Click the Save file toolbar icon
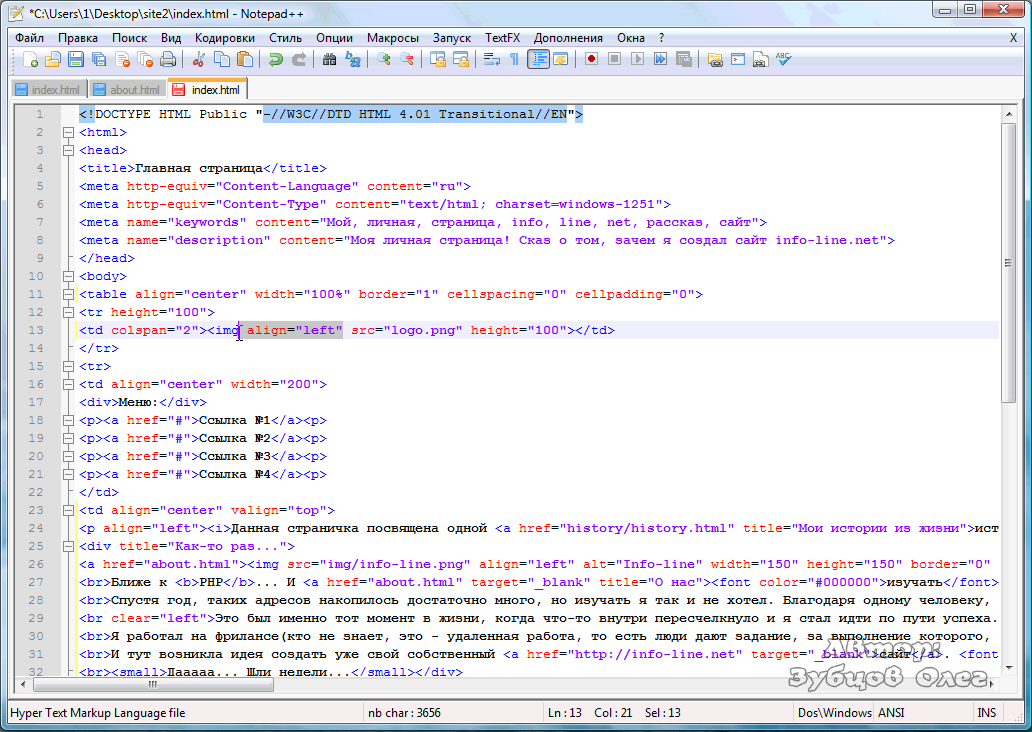This screenshot has width=1032, height=732. point(76,60)
